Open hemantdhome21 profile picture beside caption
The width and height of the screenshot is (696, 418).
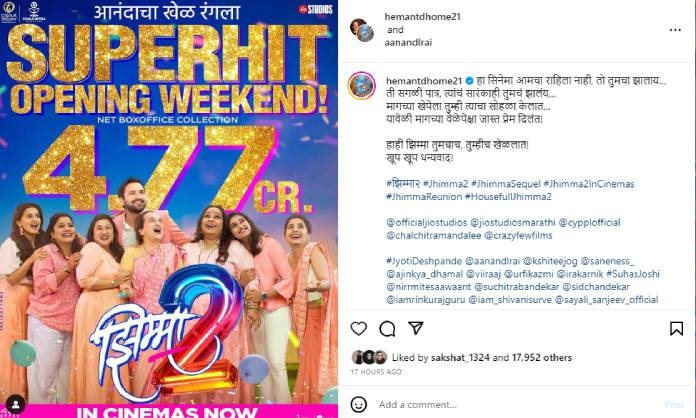coord(362,85)
